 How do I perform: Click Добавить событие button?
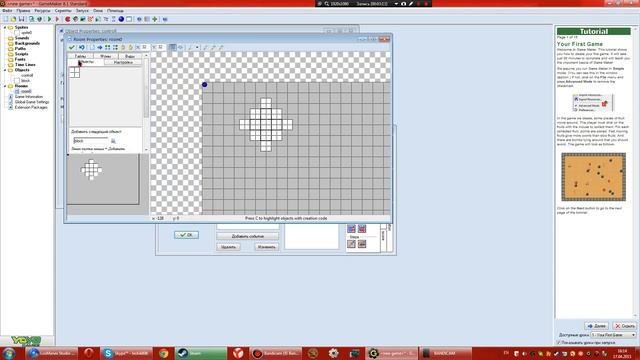click(x=247, y=236)
